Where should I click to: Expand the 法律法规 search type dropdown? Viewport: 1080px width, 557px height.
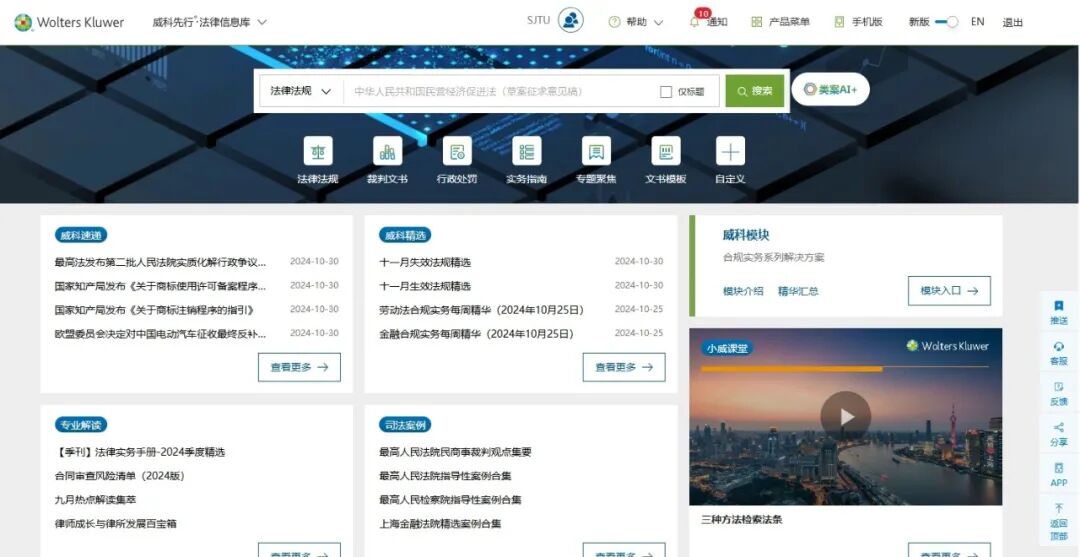click(x=300, y=91)
